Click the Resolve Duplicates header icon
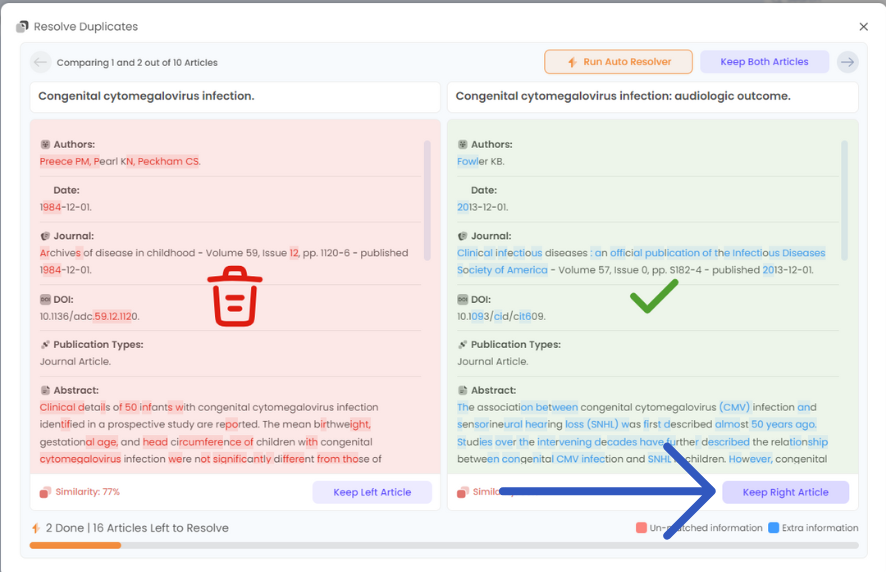 [23, 27]
